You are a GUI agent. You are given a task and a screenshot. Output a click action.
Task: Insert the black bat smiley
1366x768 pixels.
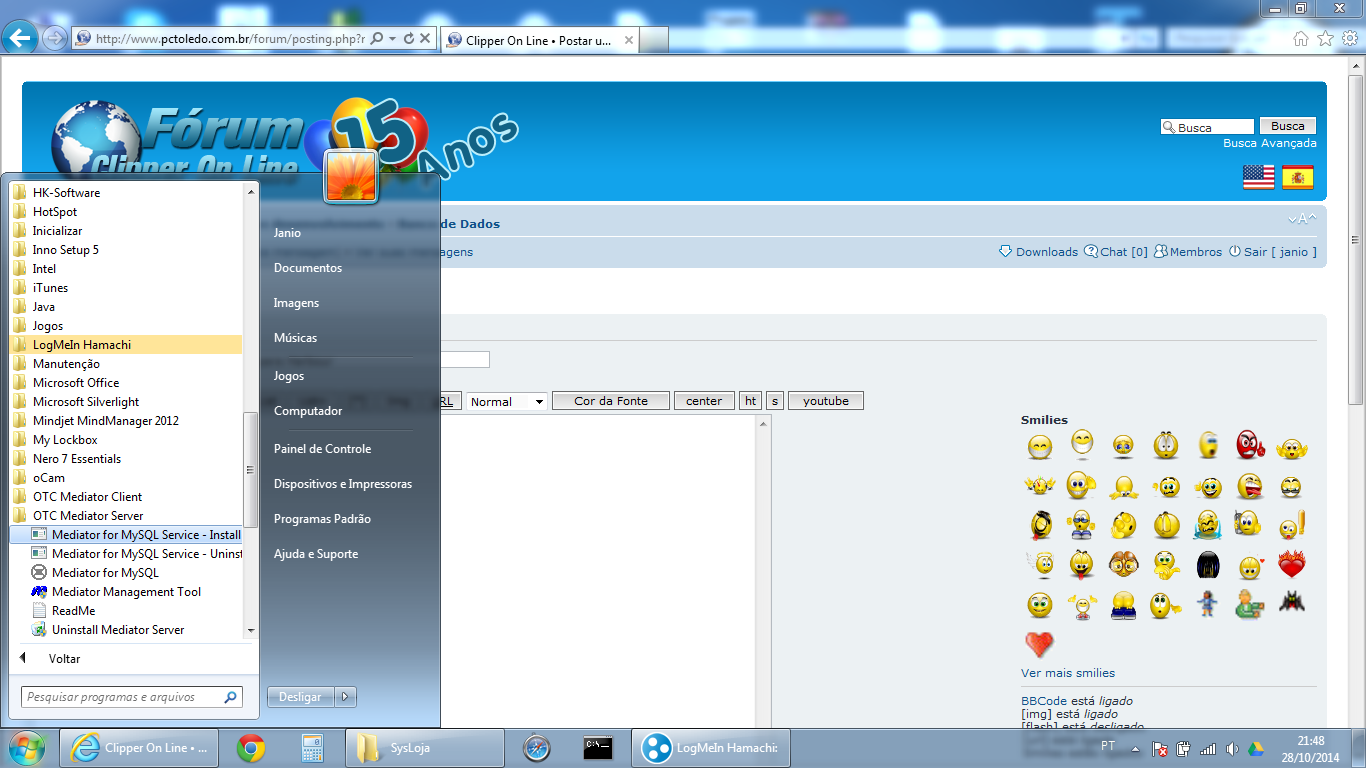(1292, 603)
